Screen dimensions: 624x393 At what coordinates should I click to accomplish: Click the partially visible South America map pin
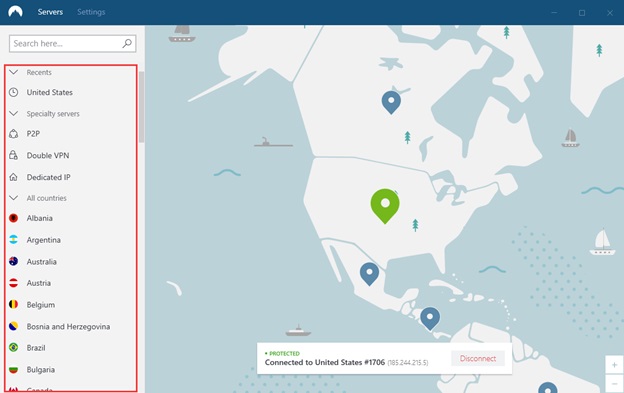pos(548,387)
